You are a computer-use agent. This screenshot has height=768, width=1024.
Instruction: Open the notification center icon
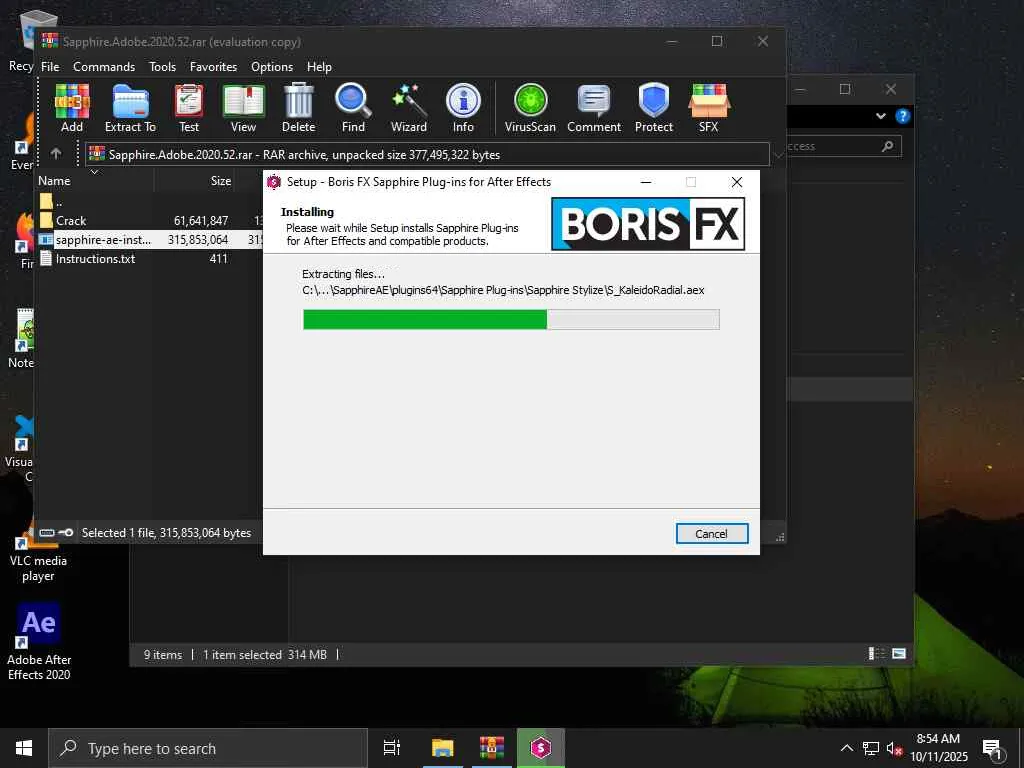pyautogui.click(x=993, y=749)
